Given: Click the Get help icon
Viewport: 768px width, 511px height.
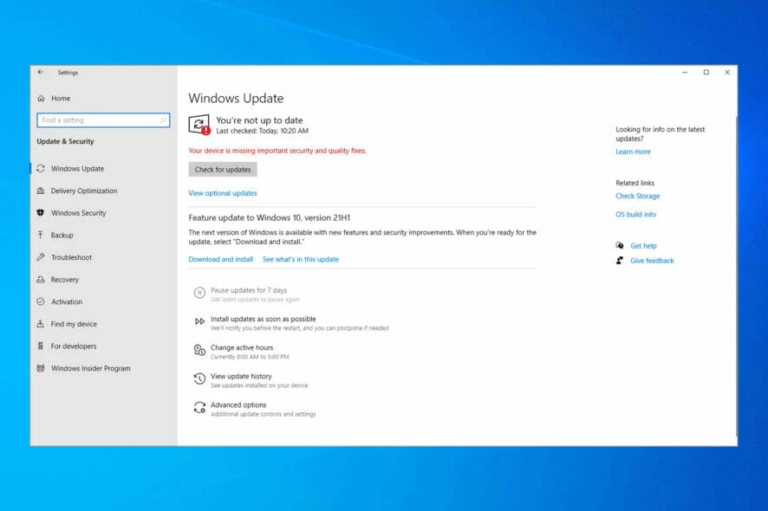Looking at the screenshot, I should coord(620,245).
